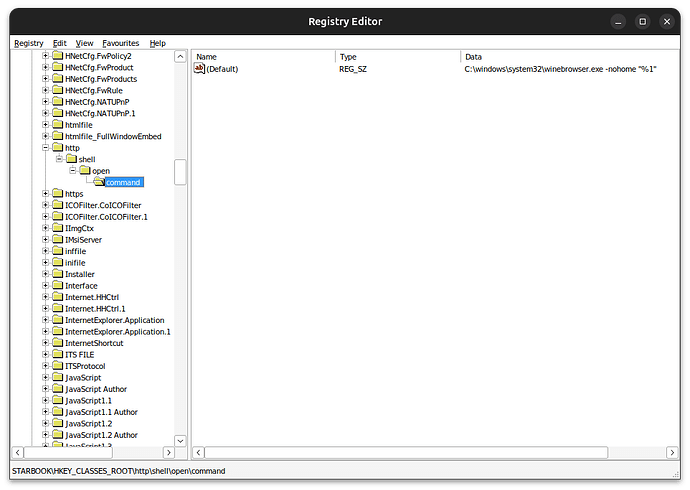This screenshot has width=690, height=490.
Task: Open the View menu
Action: point(84,43)
